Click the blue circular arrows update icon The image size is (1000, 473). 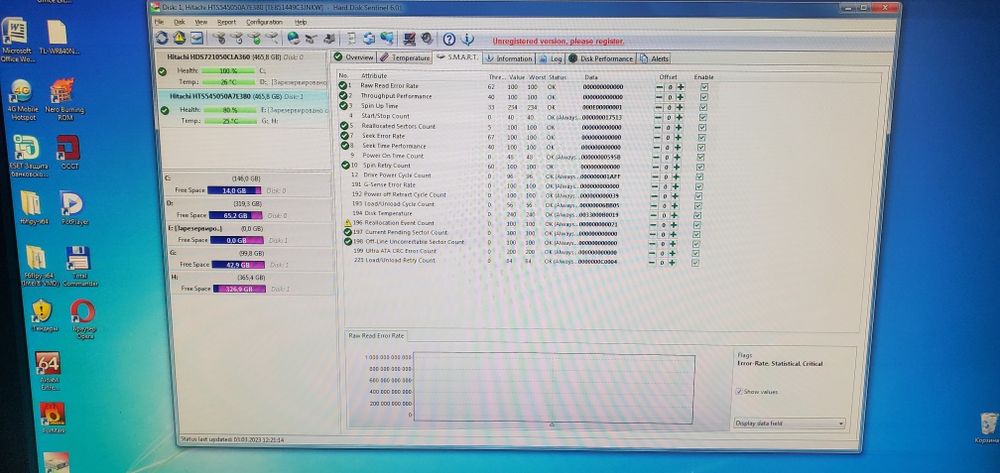[x=369, y=38]
